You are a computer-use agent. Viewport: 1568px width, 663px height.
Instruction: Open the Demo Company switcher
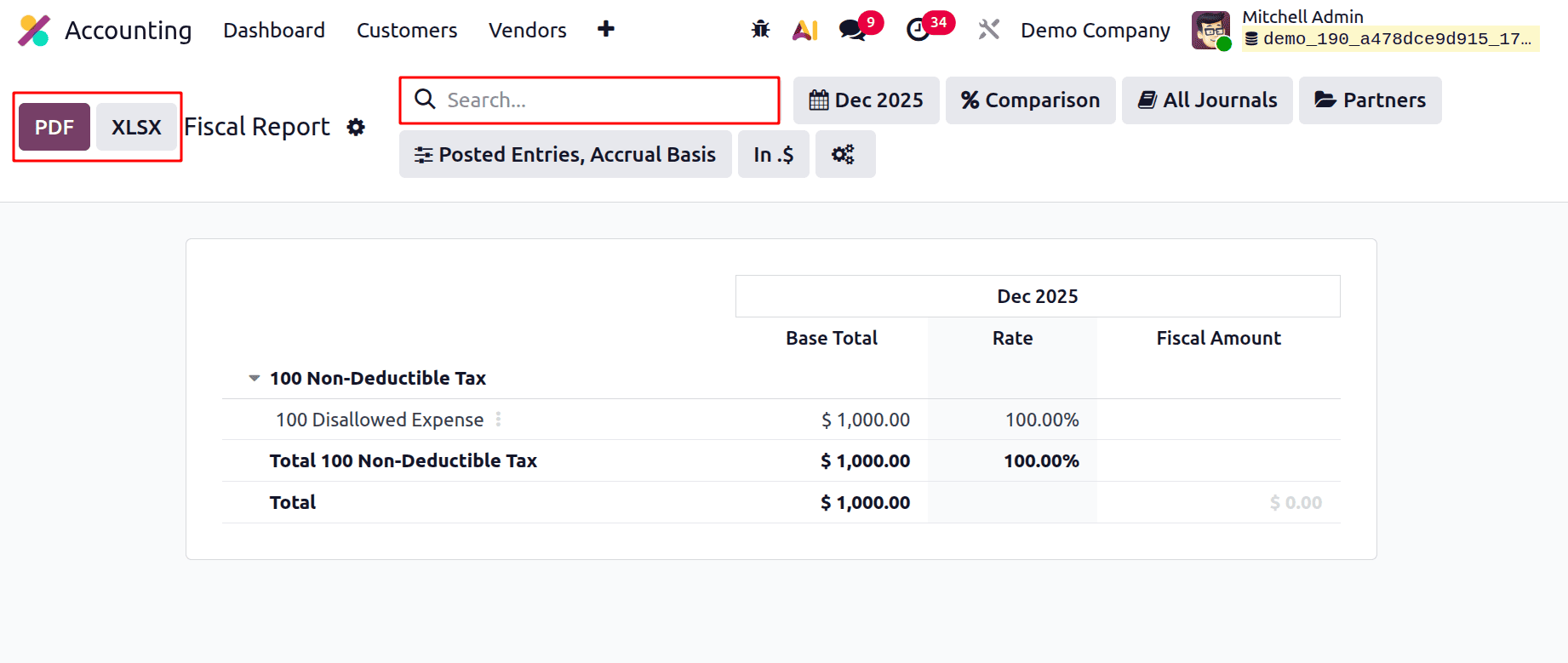click(1096, 31)
